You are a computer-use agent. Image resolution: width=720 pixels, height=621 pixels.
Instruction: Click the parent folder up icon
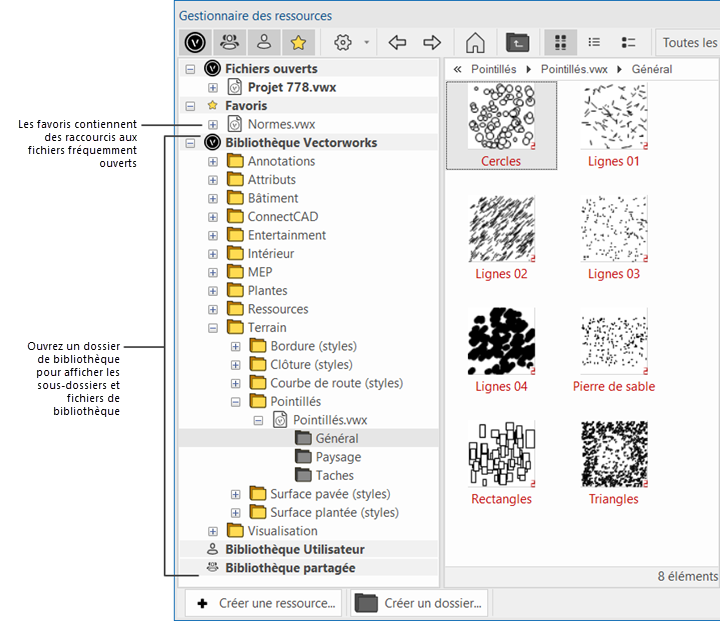(517, 42)
